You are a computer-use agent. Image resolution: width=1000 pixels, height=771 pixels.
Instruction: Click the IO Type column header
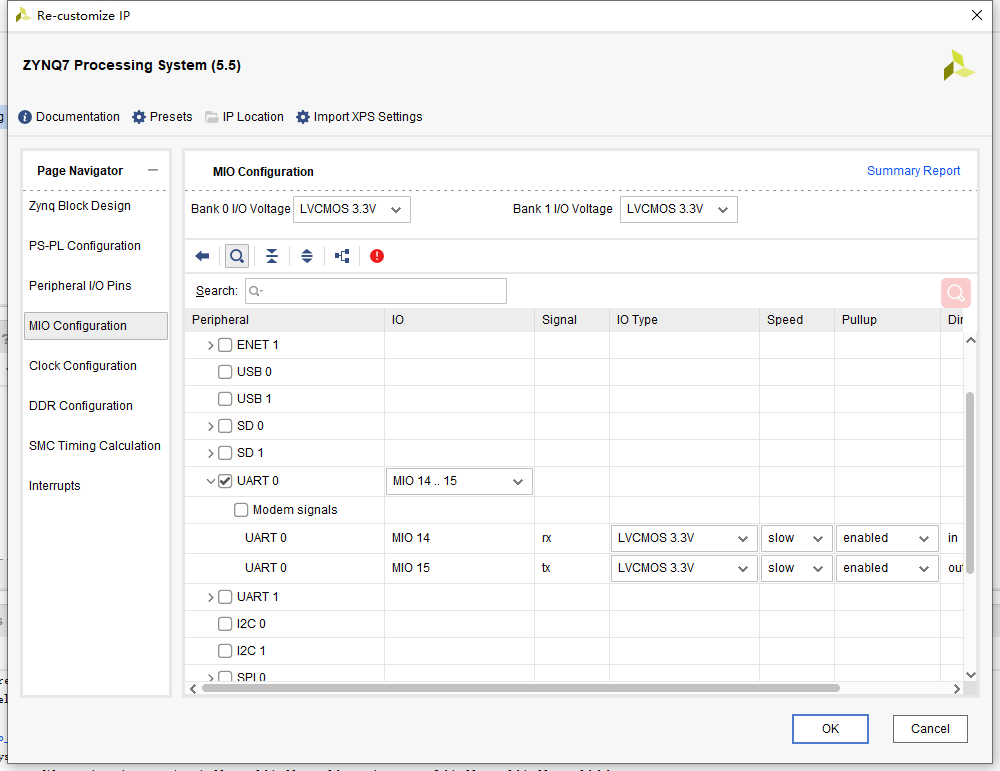(x=684, y=320)
